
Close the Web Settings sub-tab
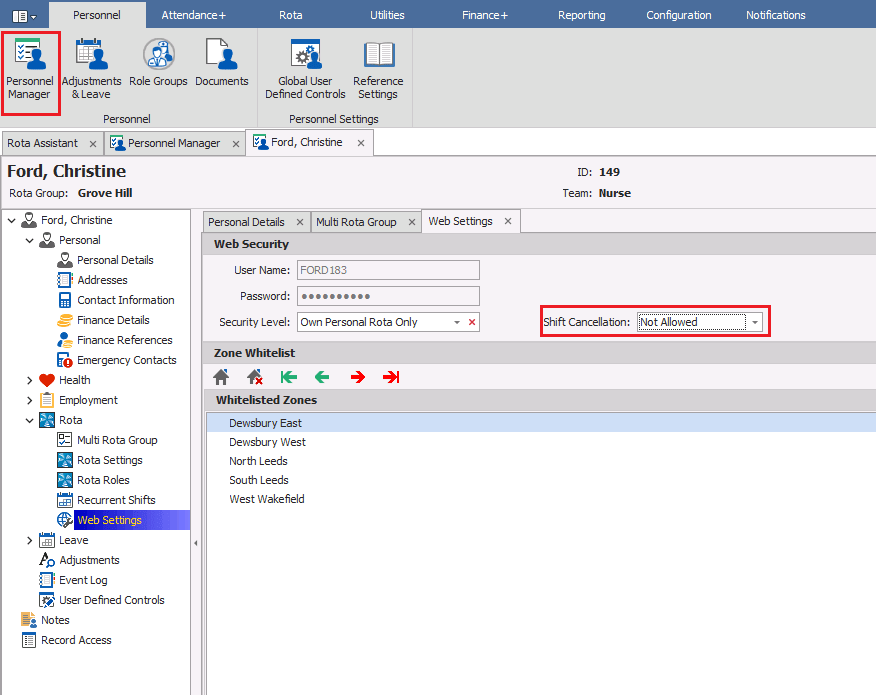[x=508, y=221]
